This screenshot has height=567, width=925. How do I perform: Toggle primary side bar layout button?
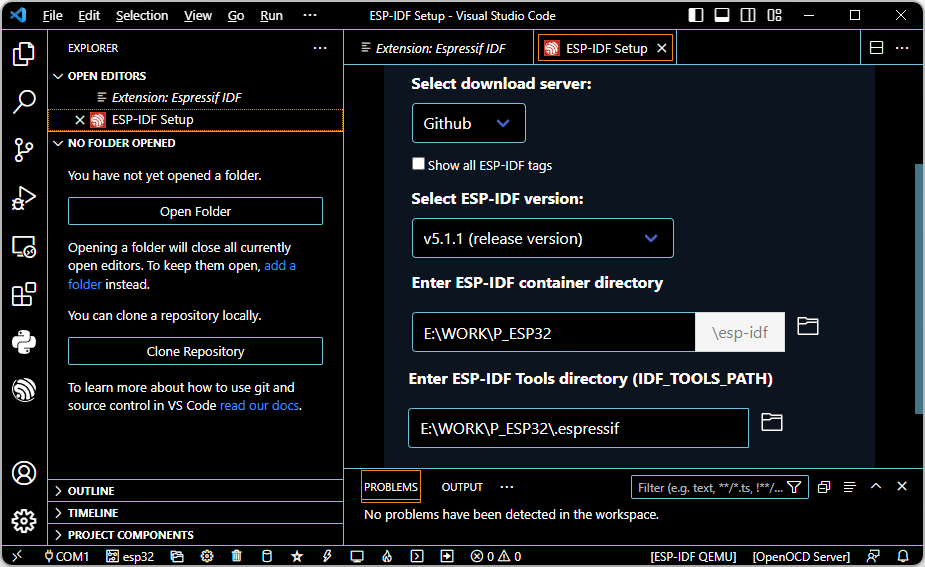pyautogui.click(x=696, y=15)
